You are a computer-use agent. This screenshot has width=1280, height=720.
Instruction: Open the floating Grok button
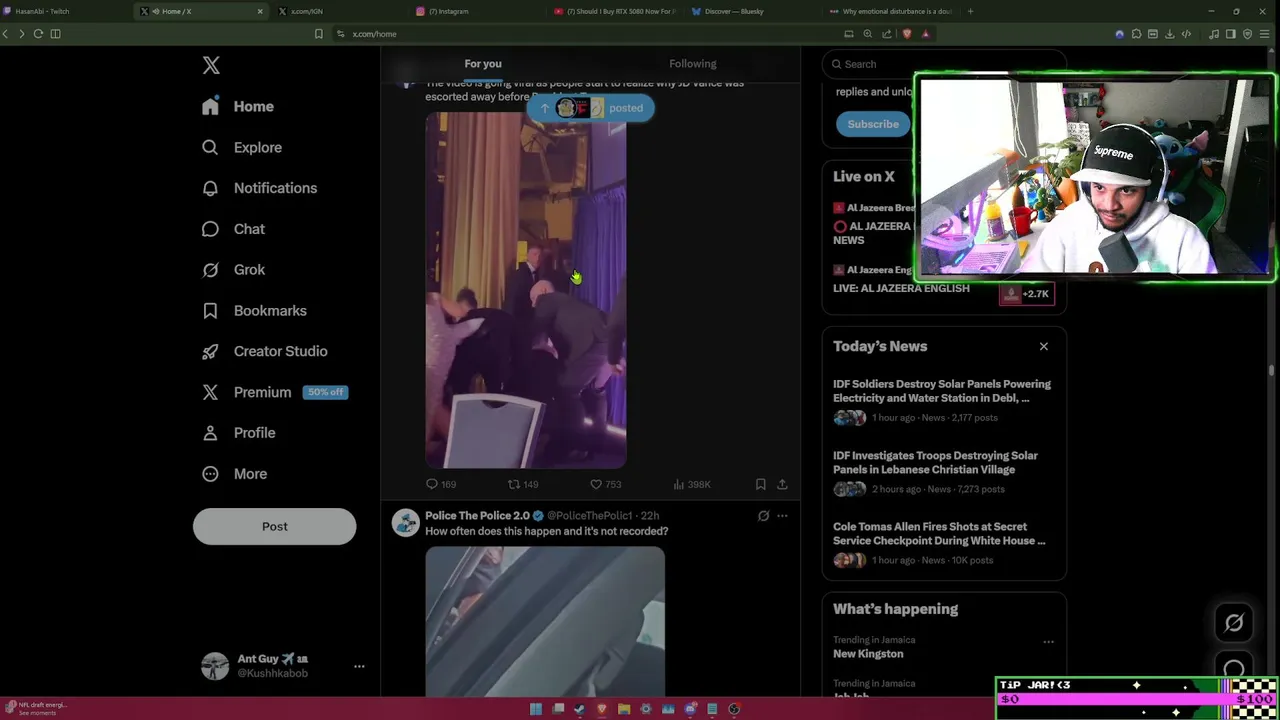coord(1234,623)
